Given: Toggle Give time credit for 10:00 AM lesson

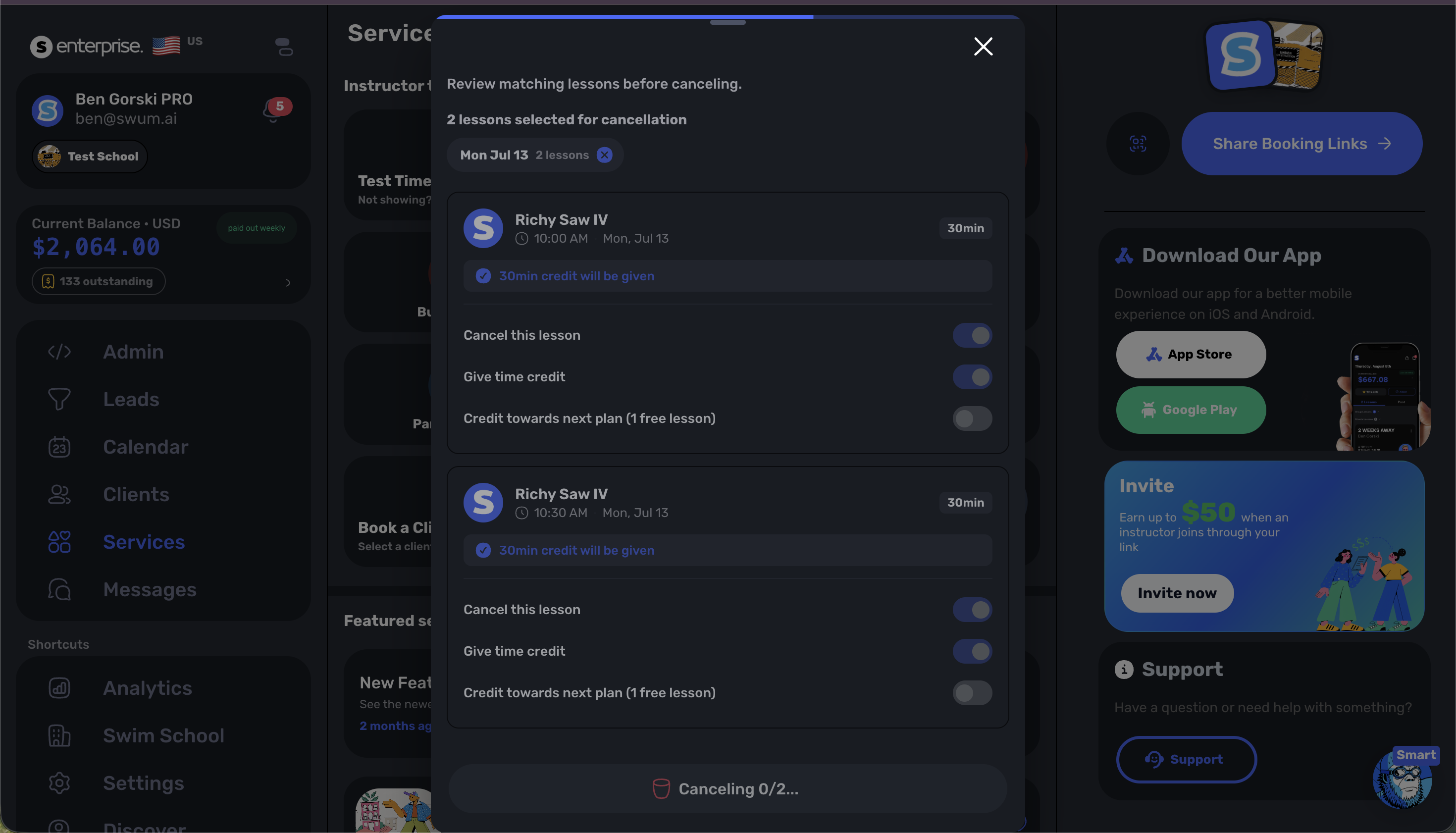Looking at the screenshot, I should 972,377.
